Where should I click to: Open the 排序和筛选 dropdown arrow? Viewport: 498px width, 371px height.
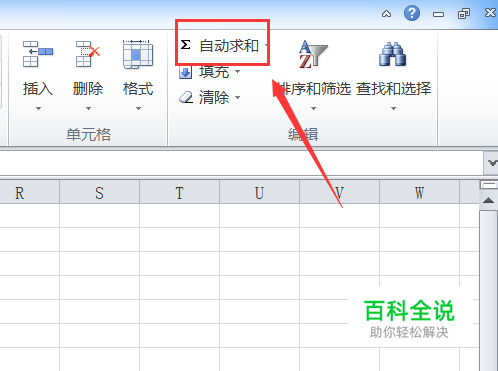tap(313, 108)
